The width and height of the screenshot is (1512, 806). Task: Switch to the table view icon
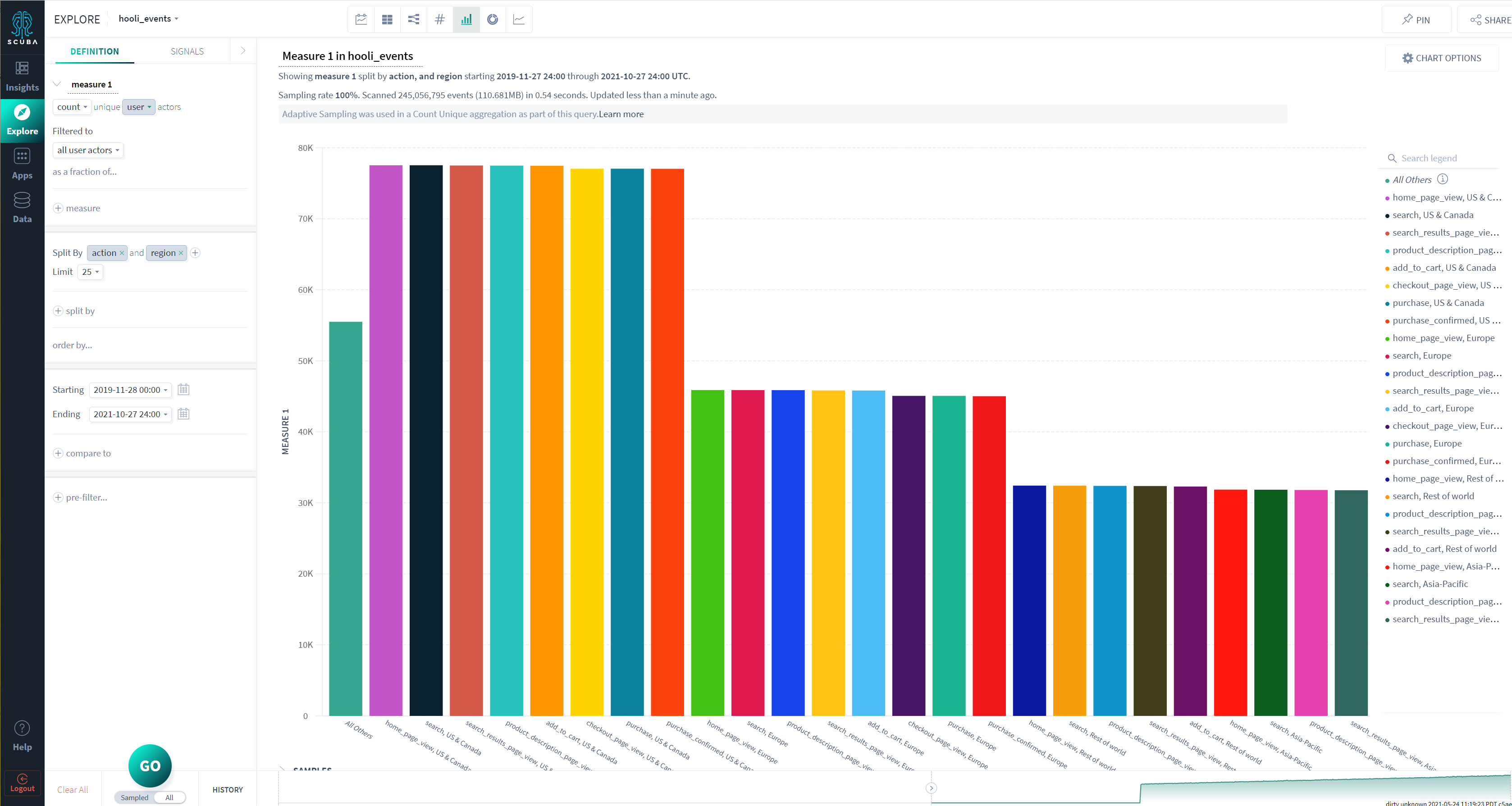388,19
